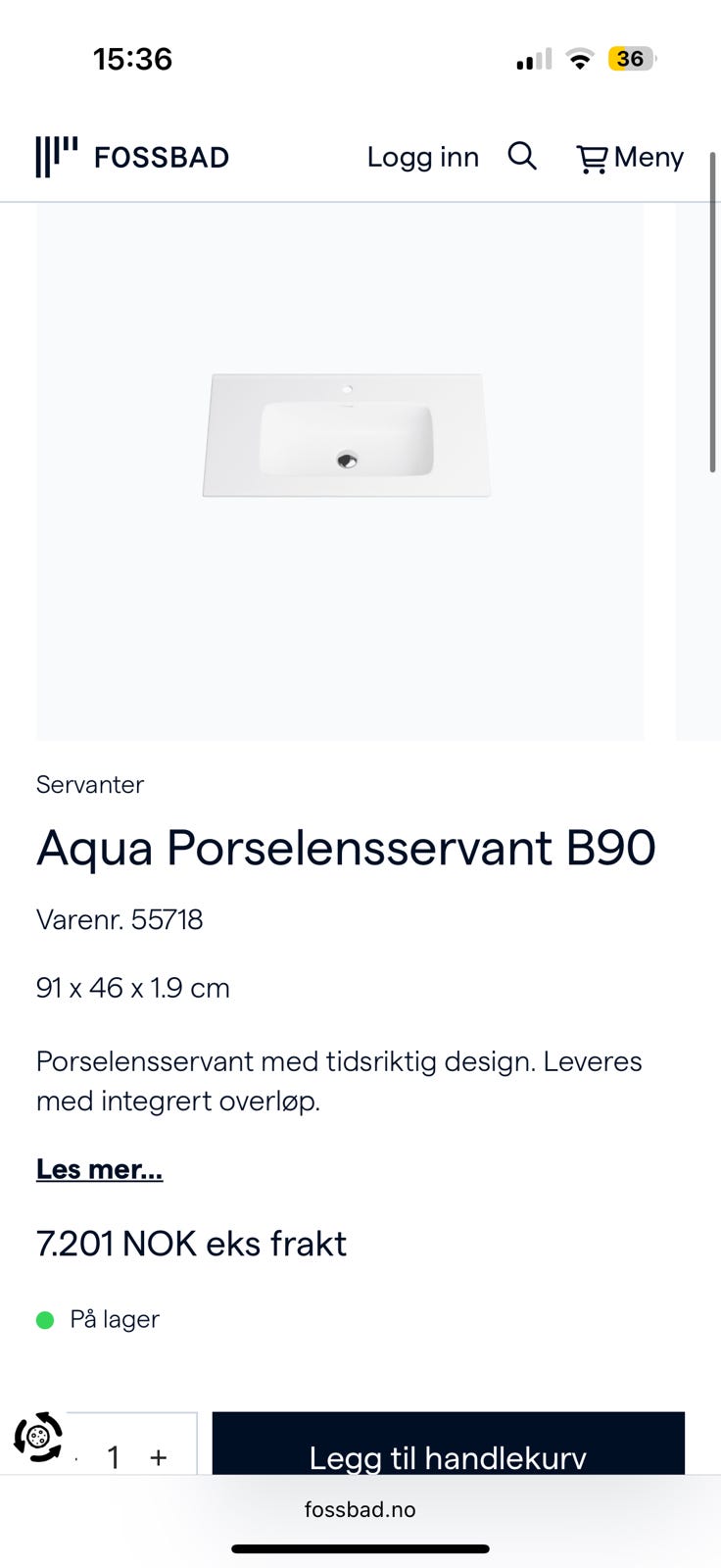The width and height of the screenshot is (721, 1568).
Task: Tap the Wi-Fi status icon
Action: coord(580,60)
